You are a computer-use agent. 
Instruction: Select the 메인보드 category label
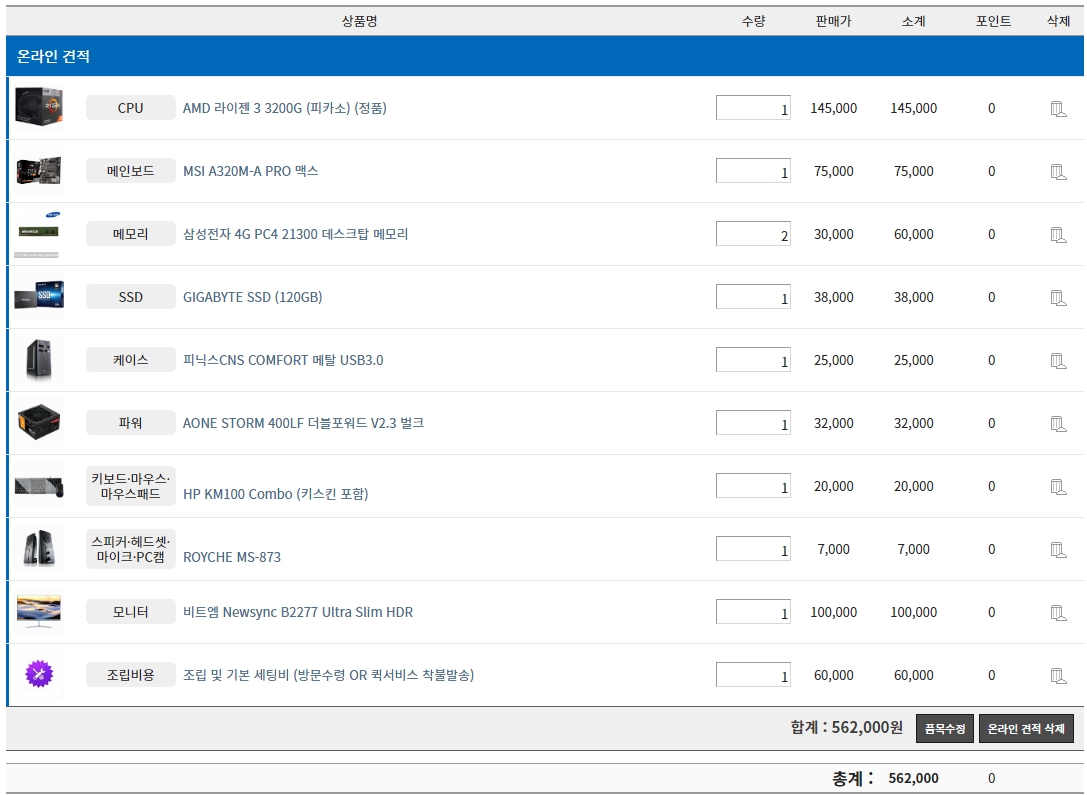click(130, 171)
